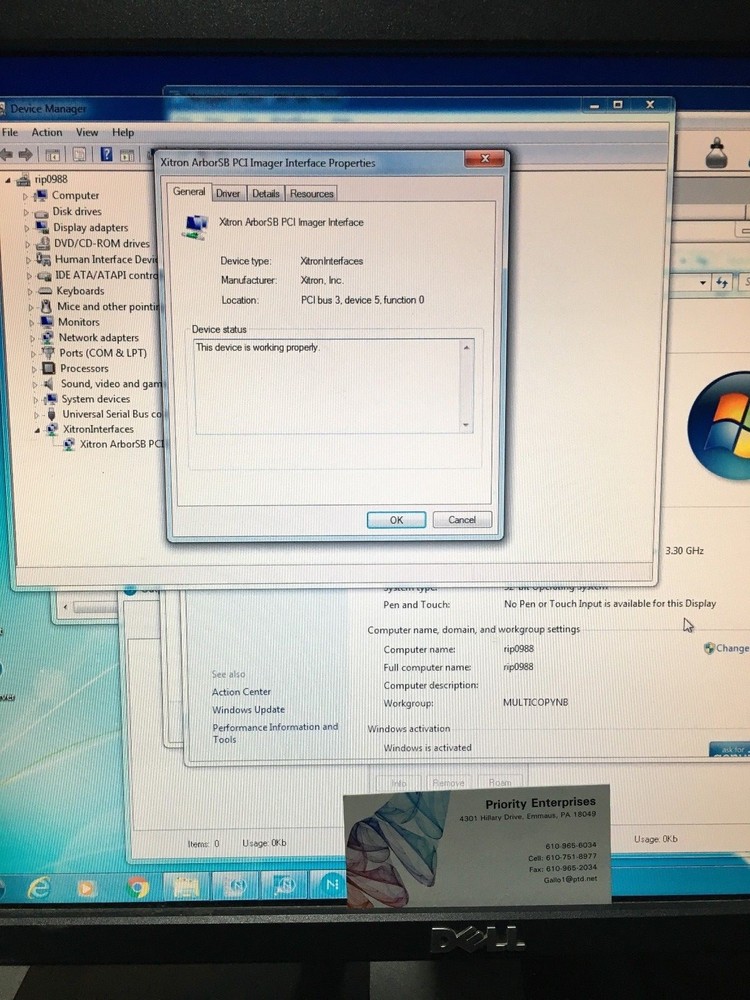Click the ink bottle icon in background window

[x=717, y=153]
